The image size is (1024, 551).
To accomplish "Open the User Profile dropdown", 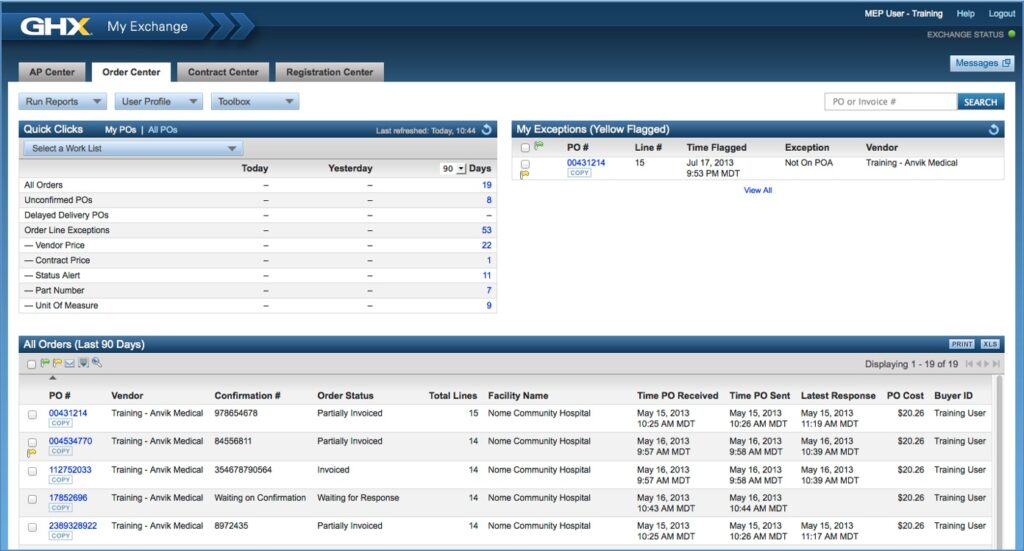I will [x=159, y=101].
